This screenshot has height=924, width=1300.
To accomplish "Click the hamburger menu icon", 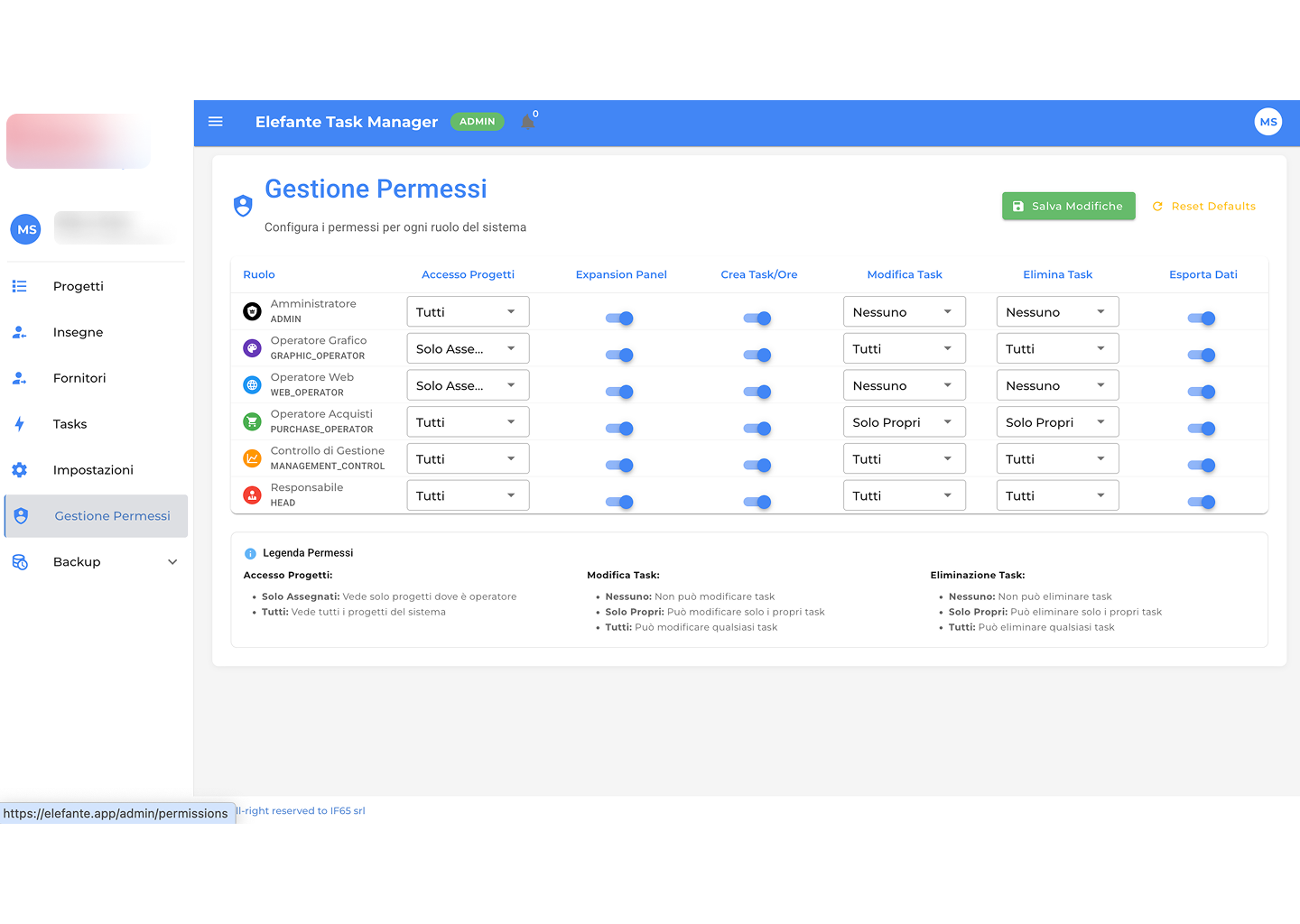I will (x=216, y=122).
